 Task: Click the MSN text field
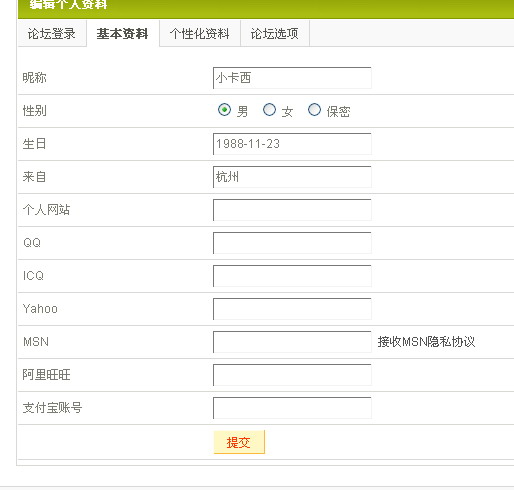(292, 342)
